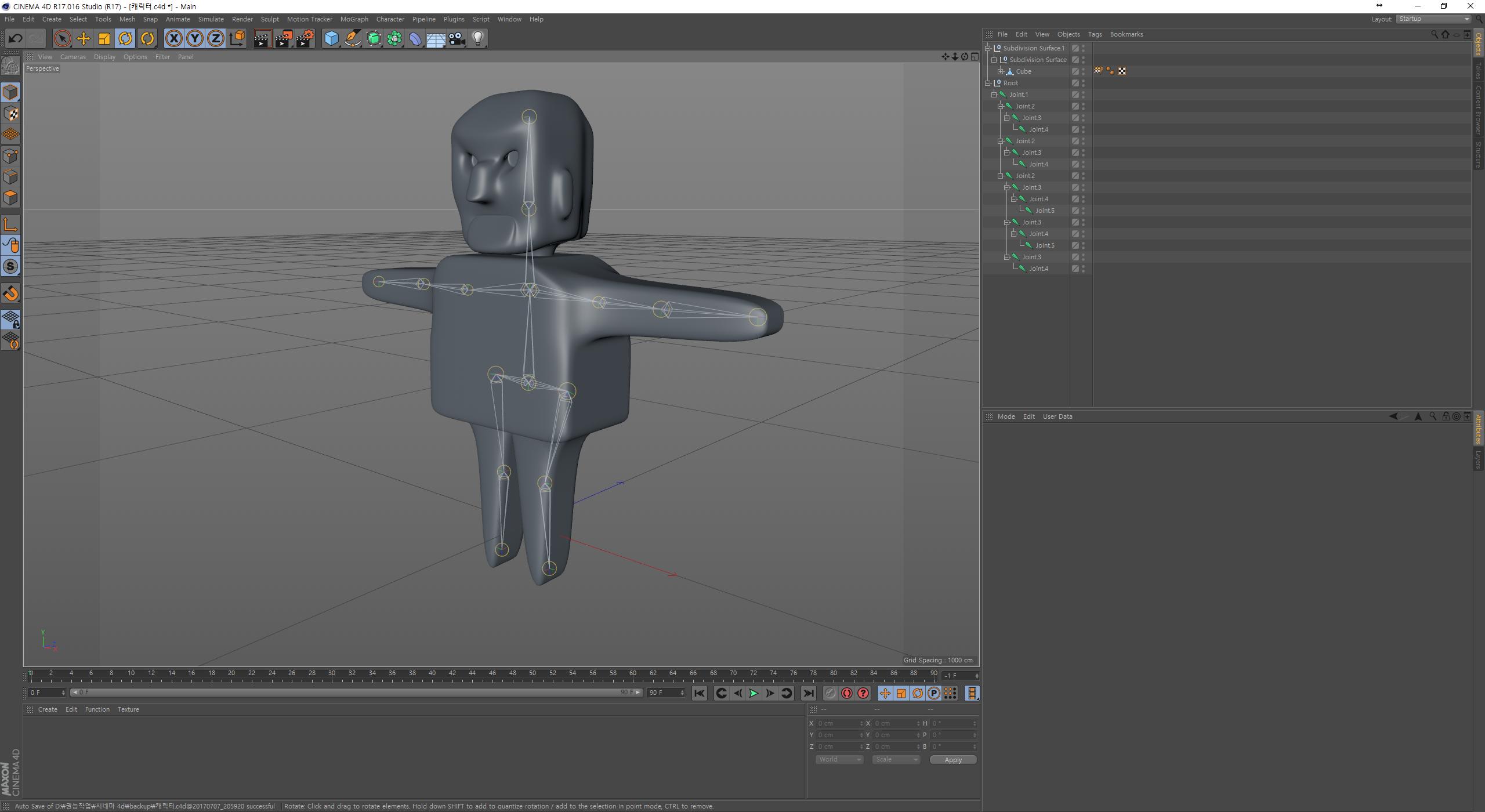This screenshot has width=1485, height=812.
Task: Toggle Point Level Animation recording
Action: pyautogui.click(x=950, y=693)
